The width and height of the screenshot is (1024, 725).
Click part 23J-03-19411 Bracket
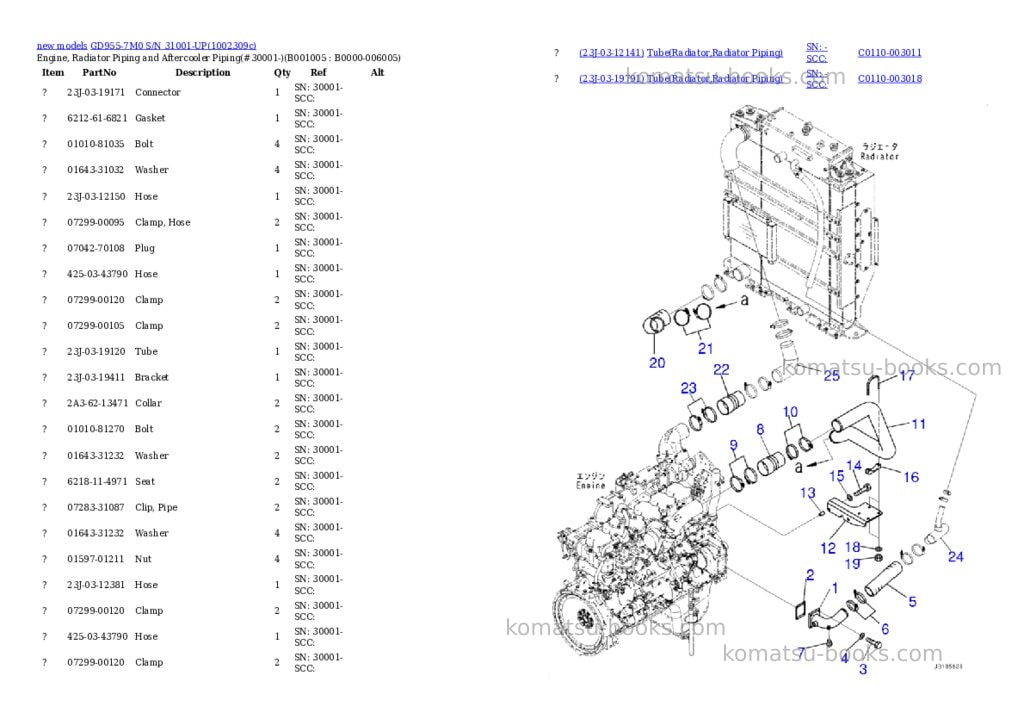point(95,378)
